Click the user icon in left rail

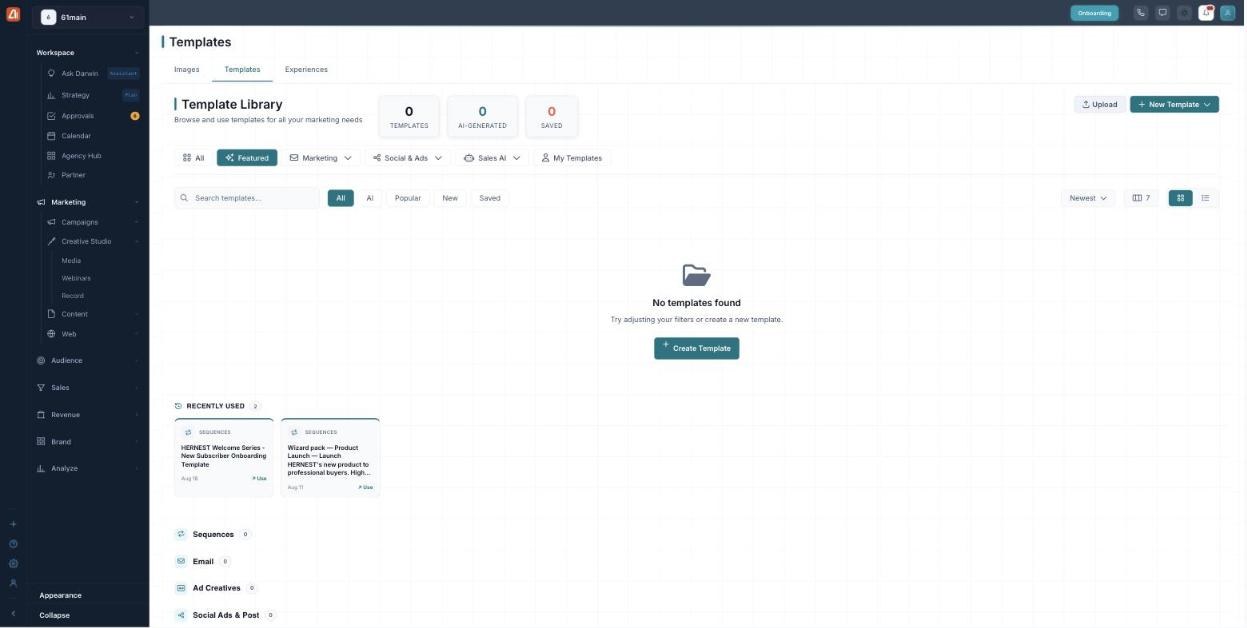(x=13, y=583)
